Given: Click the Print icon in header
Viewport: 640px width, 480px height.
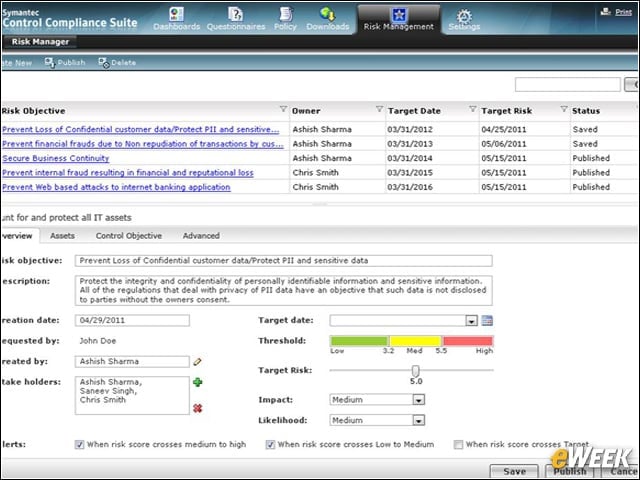Looking at the screenshot, I should [606, 12].
